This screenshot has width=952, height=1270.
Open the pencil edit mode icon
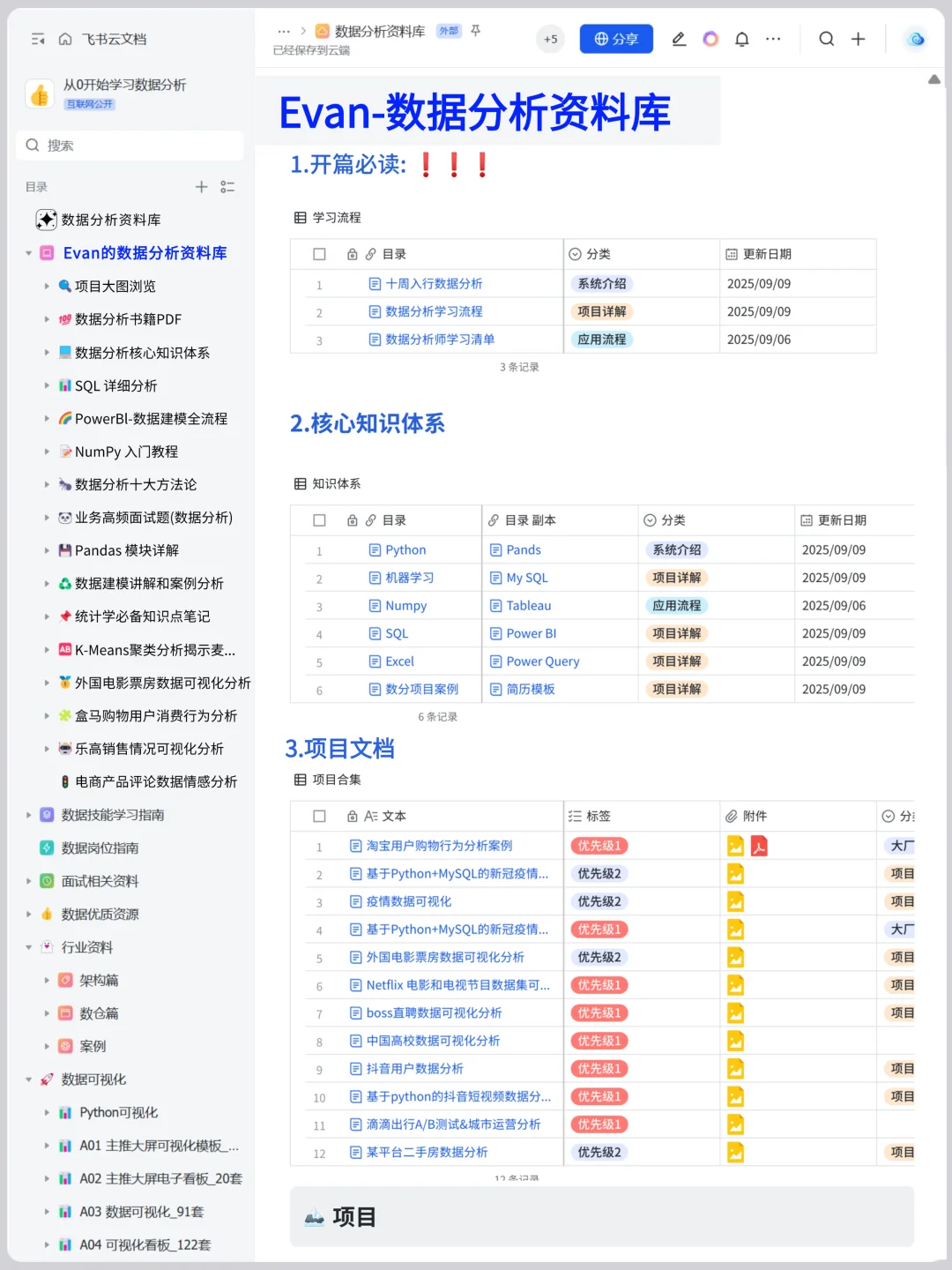679,39
